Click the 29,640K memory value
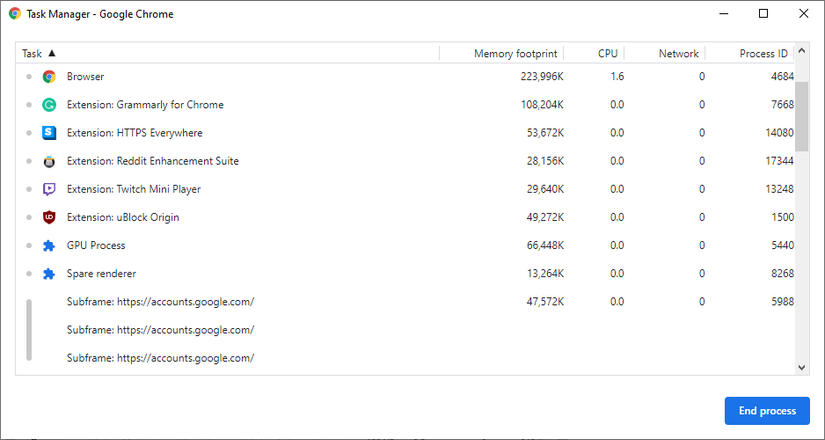Screen dimensions: 825x440 546,189
